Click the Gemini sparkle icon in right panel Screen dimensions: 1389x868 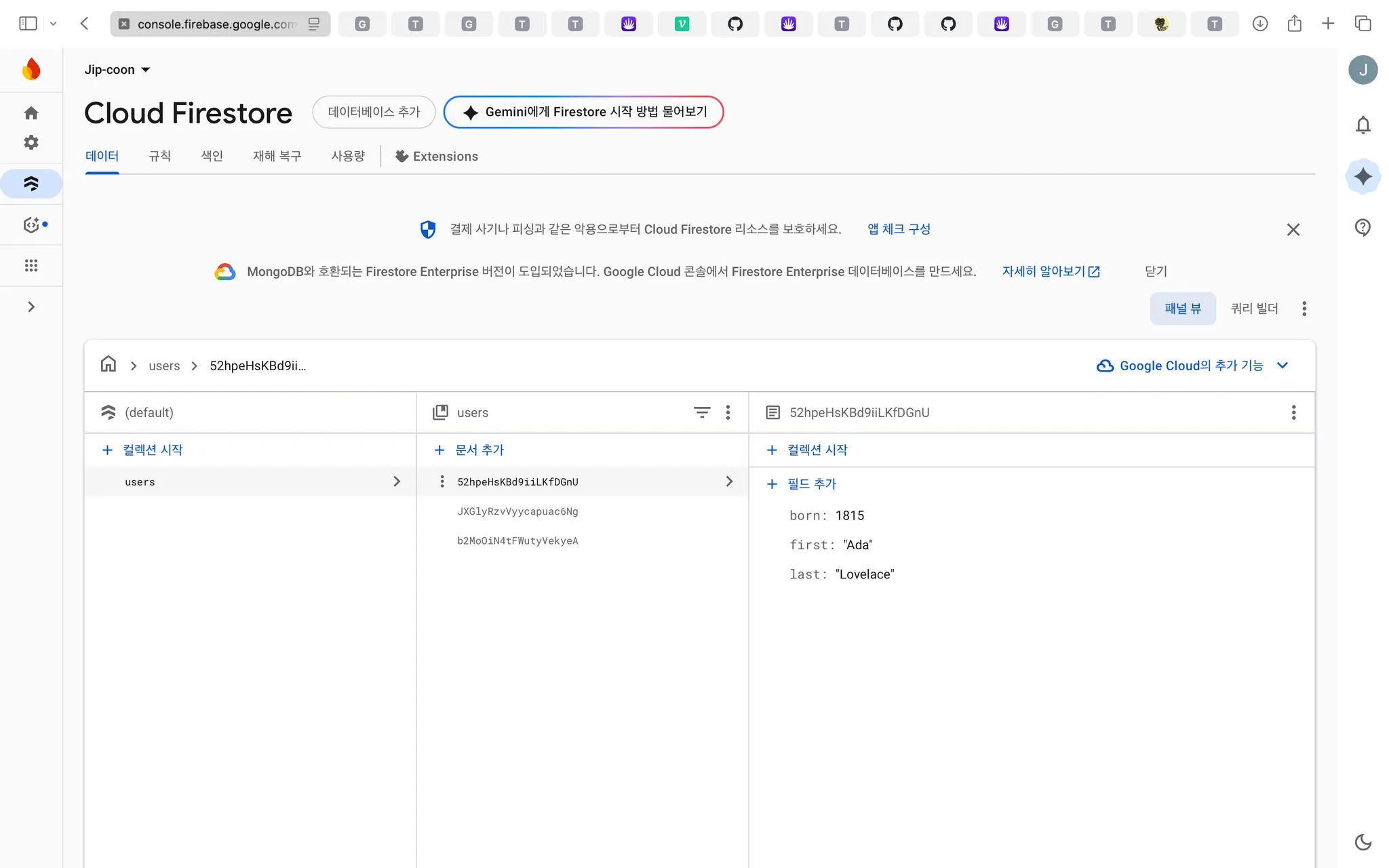click(1363, 177)
